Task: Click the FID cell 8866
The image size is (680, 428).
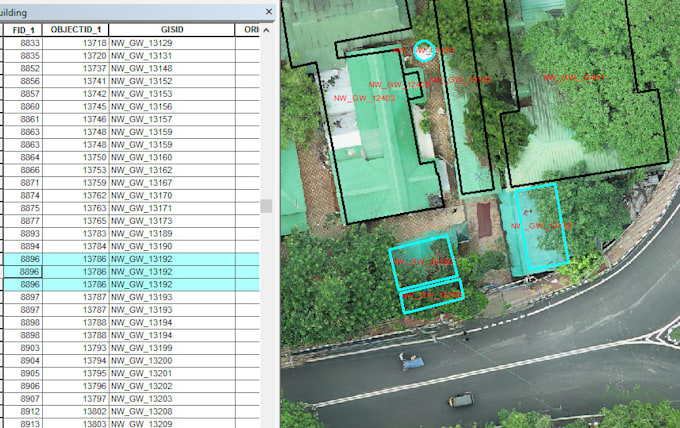Action: (23, 170)
